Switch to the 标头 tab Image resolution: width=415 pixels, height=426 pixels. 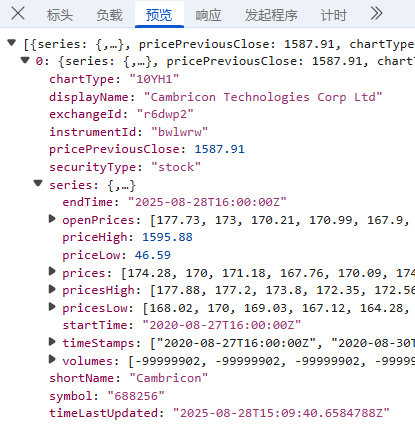[x=60, y=15]
